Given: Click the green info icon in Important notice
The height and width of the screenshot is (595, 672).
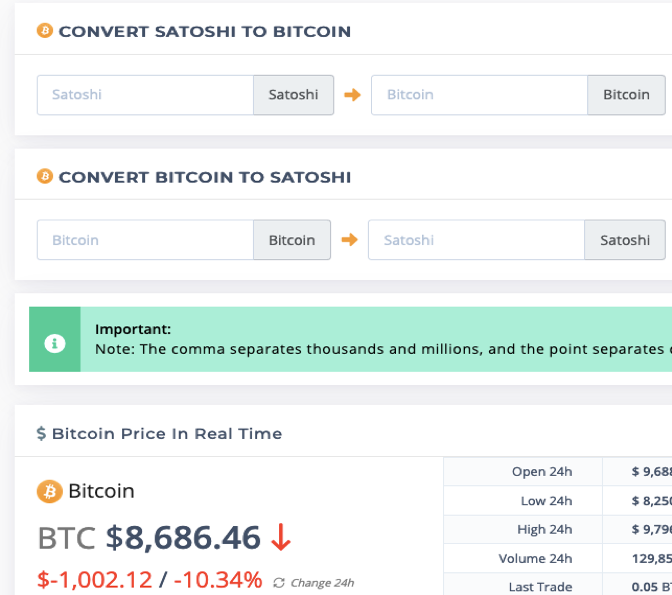Looking at the screenshot, I should [55, 343].
